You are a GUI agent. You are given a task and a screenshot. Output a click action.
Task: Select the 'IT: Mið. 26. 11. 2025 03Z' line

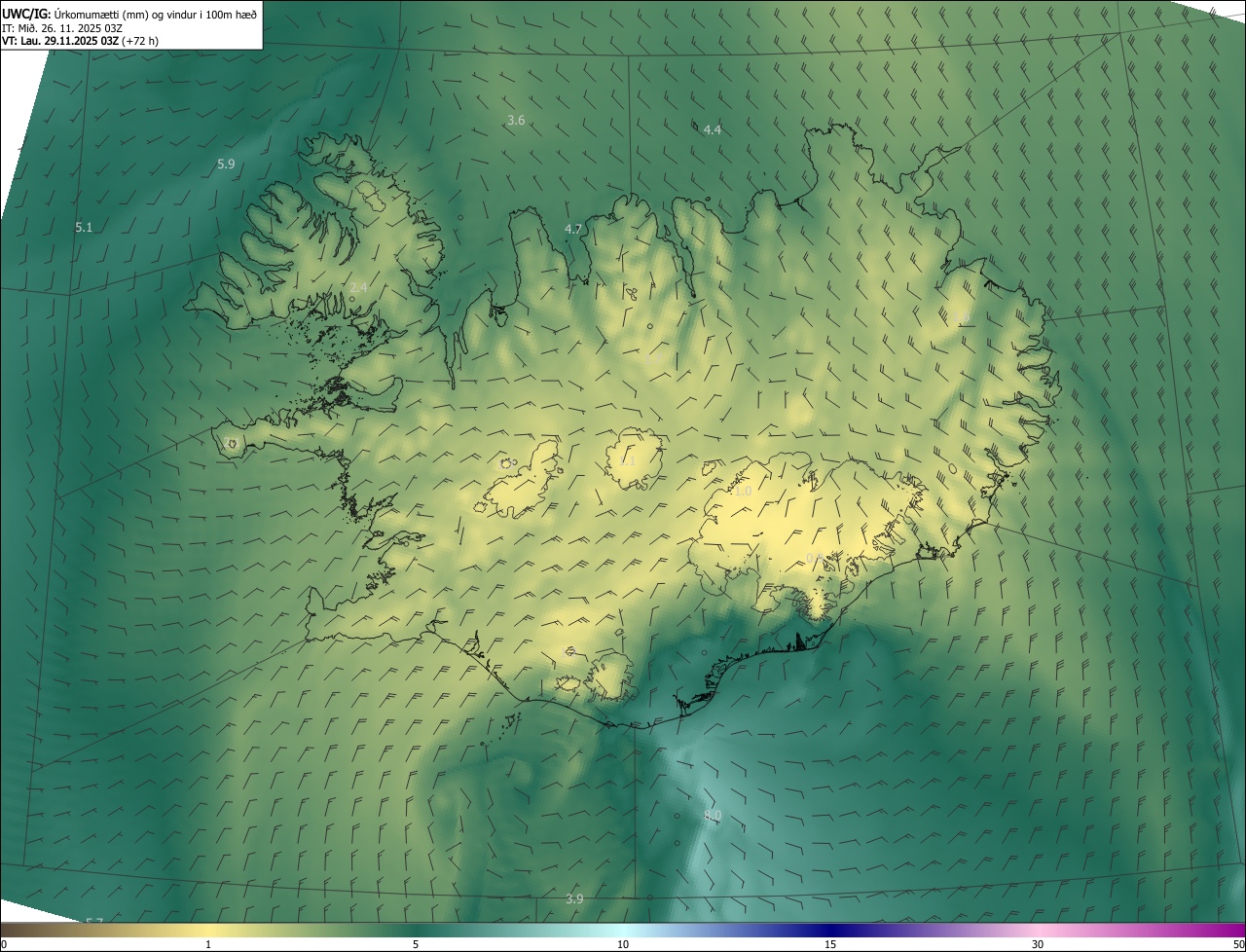point(62,27)
